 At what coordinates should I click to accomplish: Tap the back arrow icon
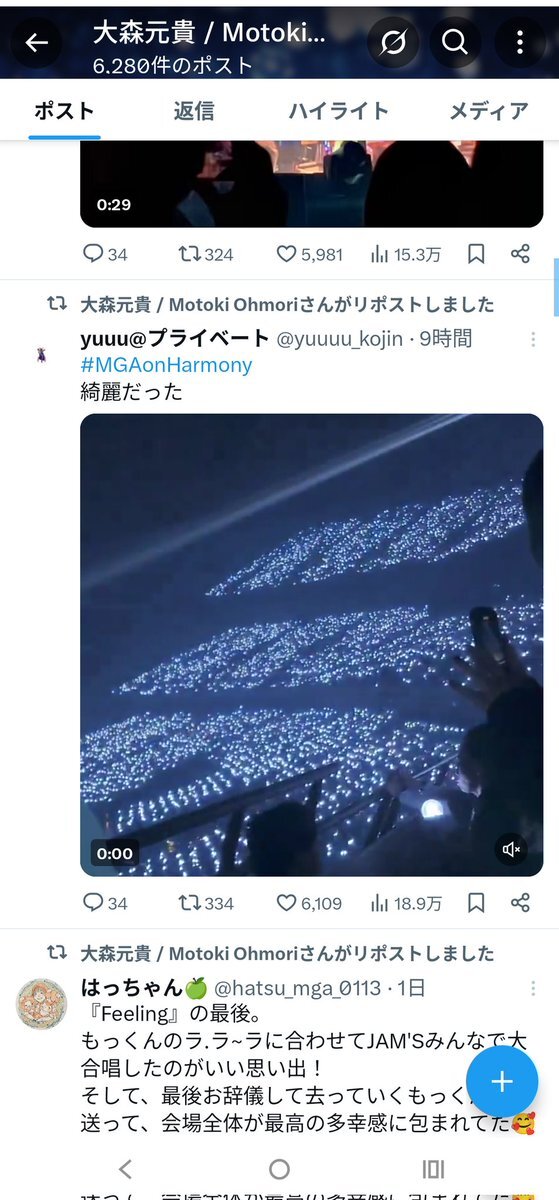pos(36,43)
